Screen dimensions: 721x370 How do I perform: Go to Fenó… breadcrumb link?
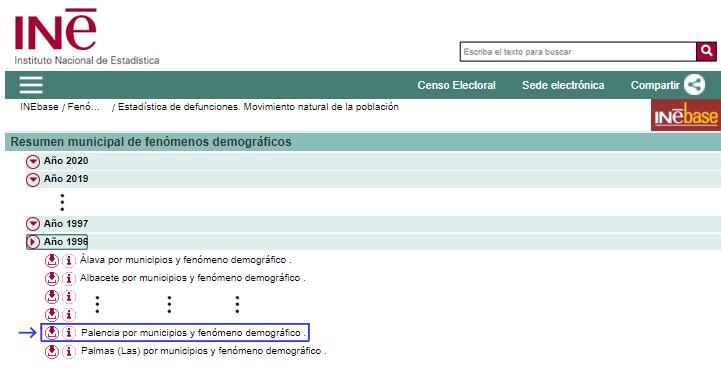tap(84, 107)
